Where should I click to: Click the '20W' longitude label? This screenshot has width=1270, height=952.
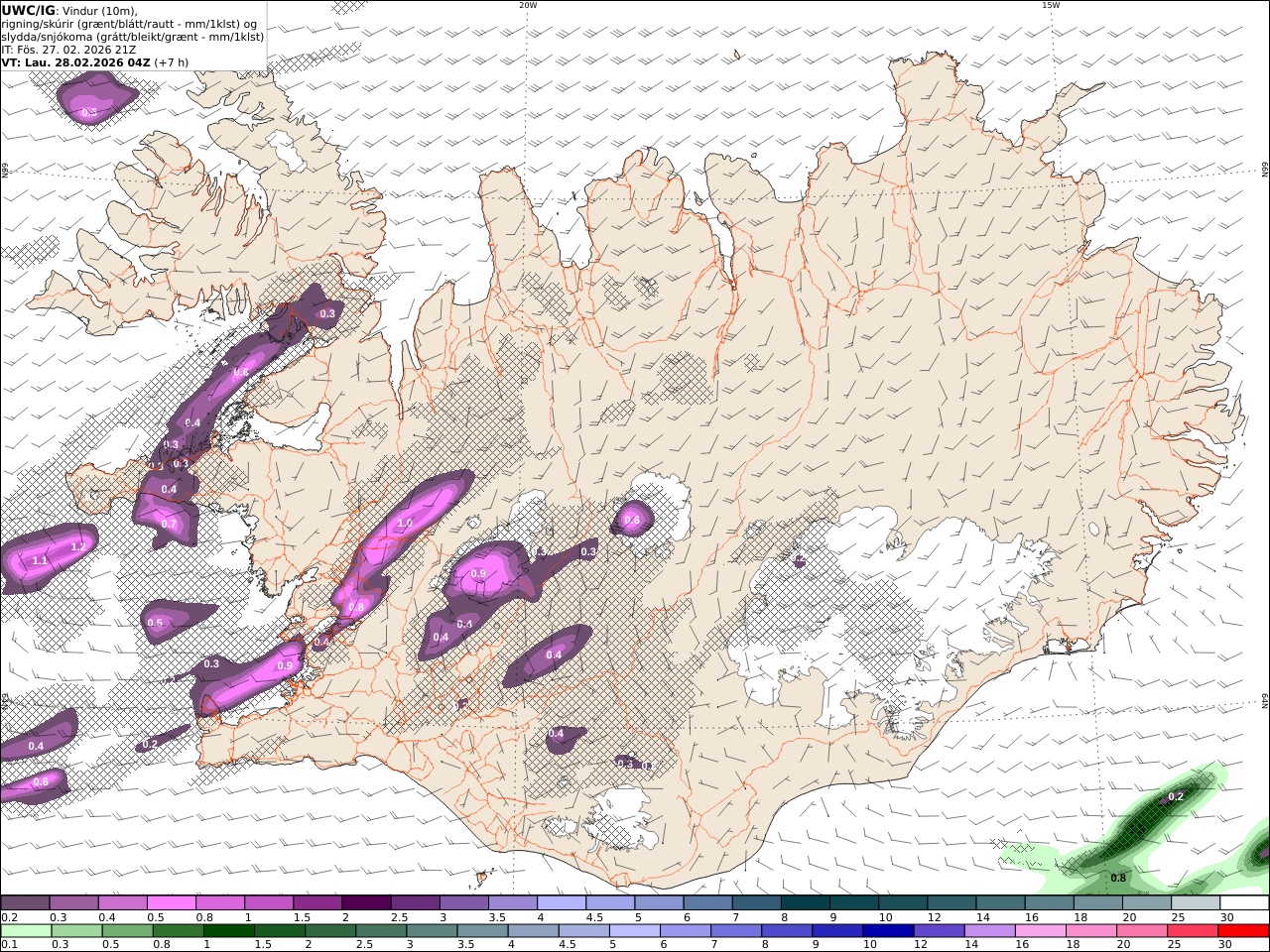pos(528,5)
